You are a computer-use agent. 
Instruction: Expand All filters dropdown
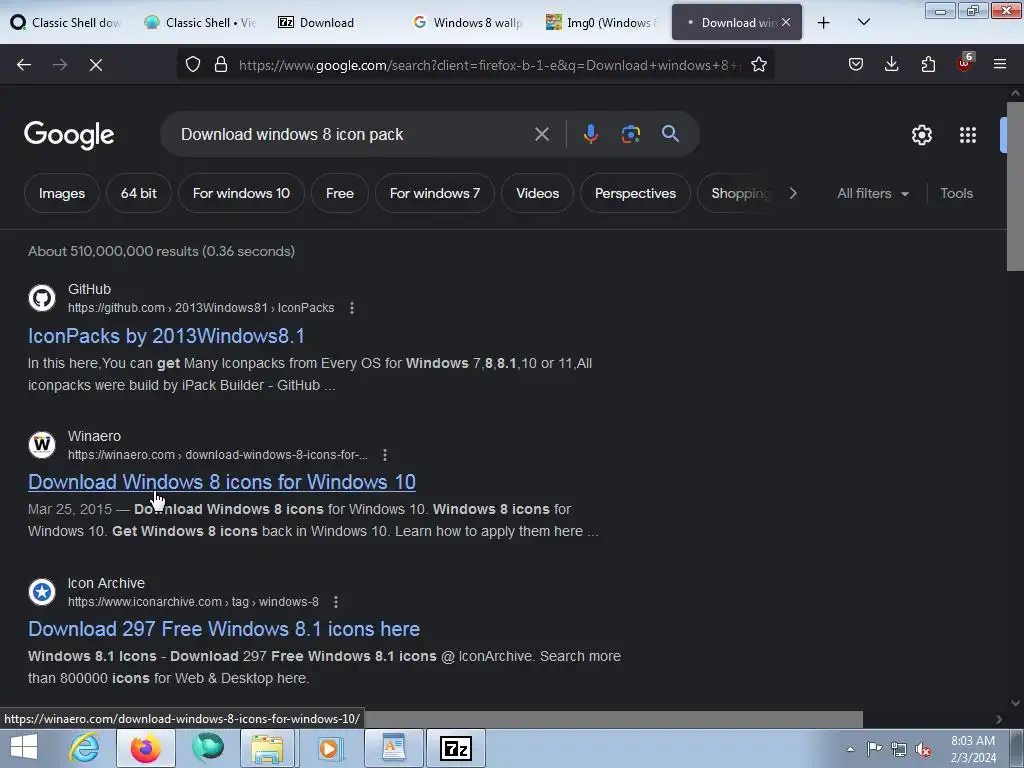[872, 193]
